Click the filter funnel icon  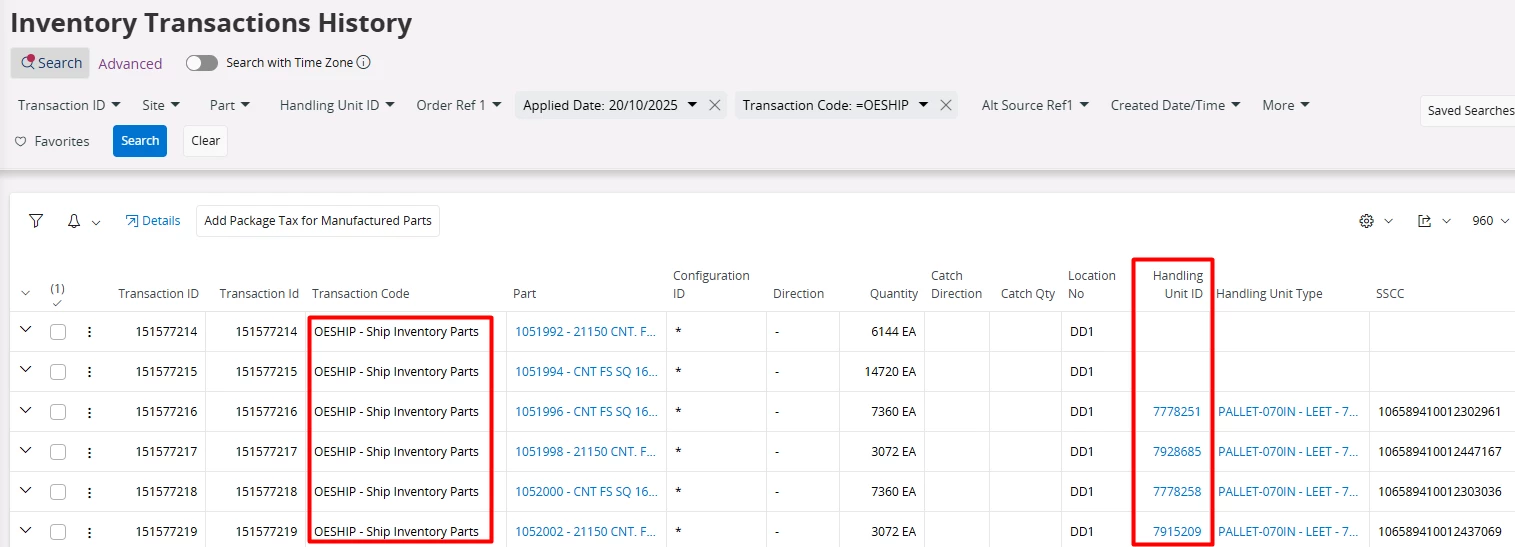coord(36,221)
